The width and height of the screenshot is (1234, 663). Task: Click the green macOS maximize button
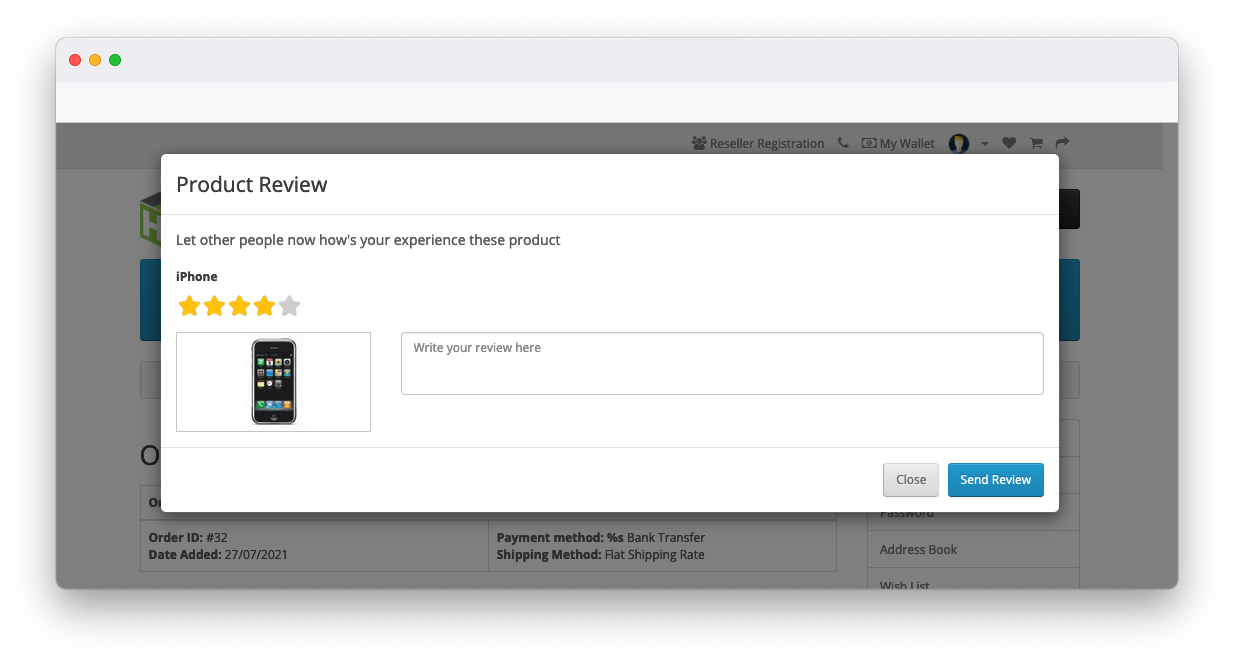(x=115, y=60)
